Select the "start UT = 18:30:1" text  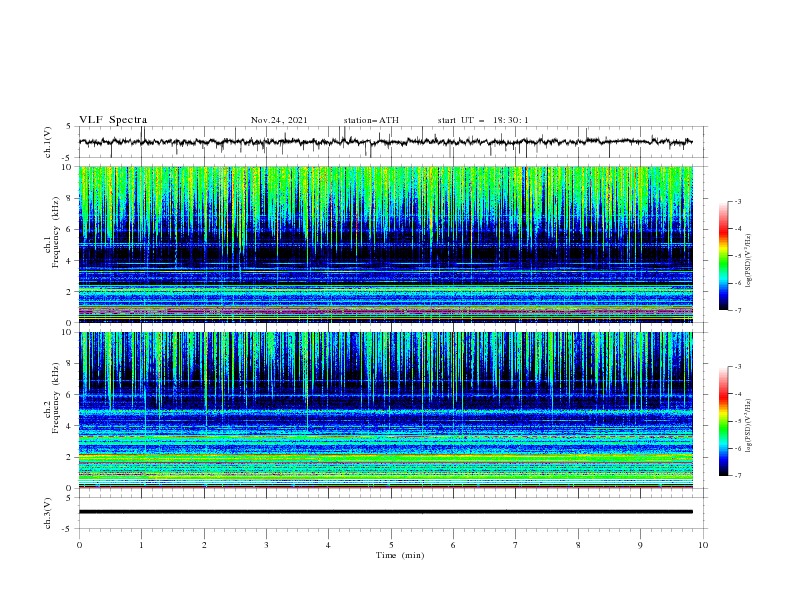483,120
